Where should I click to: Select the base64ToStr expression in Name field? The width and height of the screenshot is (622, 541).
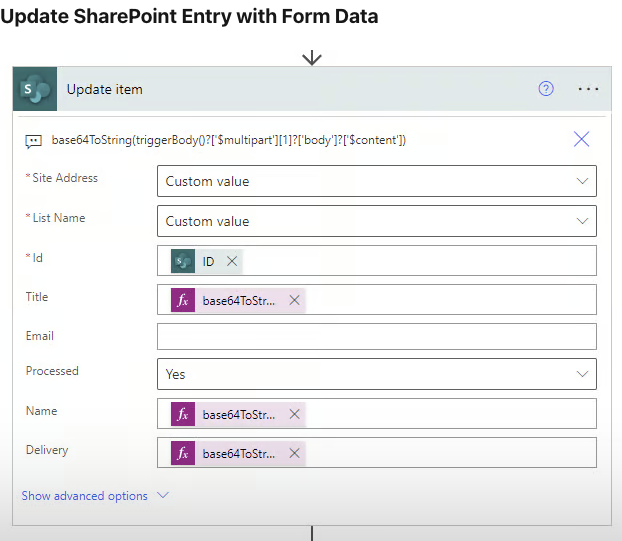coord(238,415)
